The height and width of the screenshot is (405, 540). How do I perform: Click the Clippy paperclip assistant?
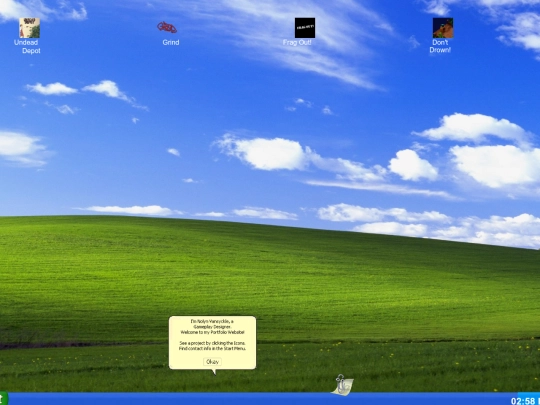click(x=342, y=384)
